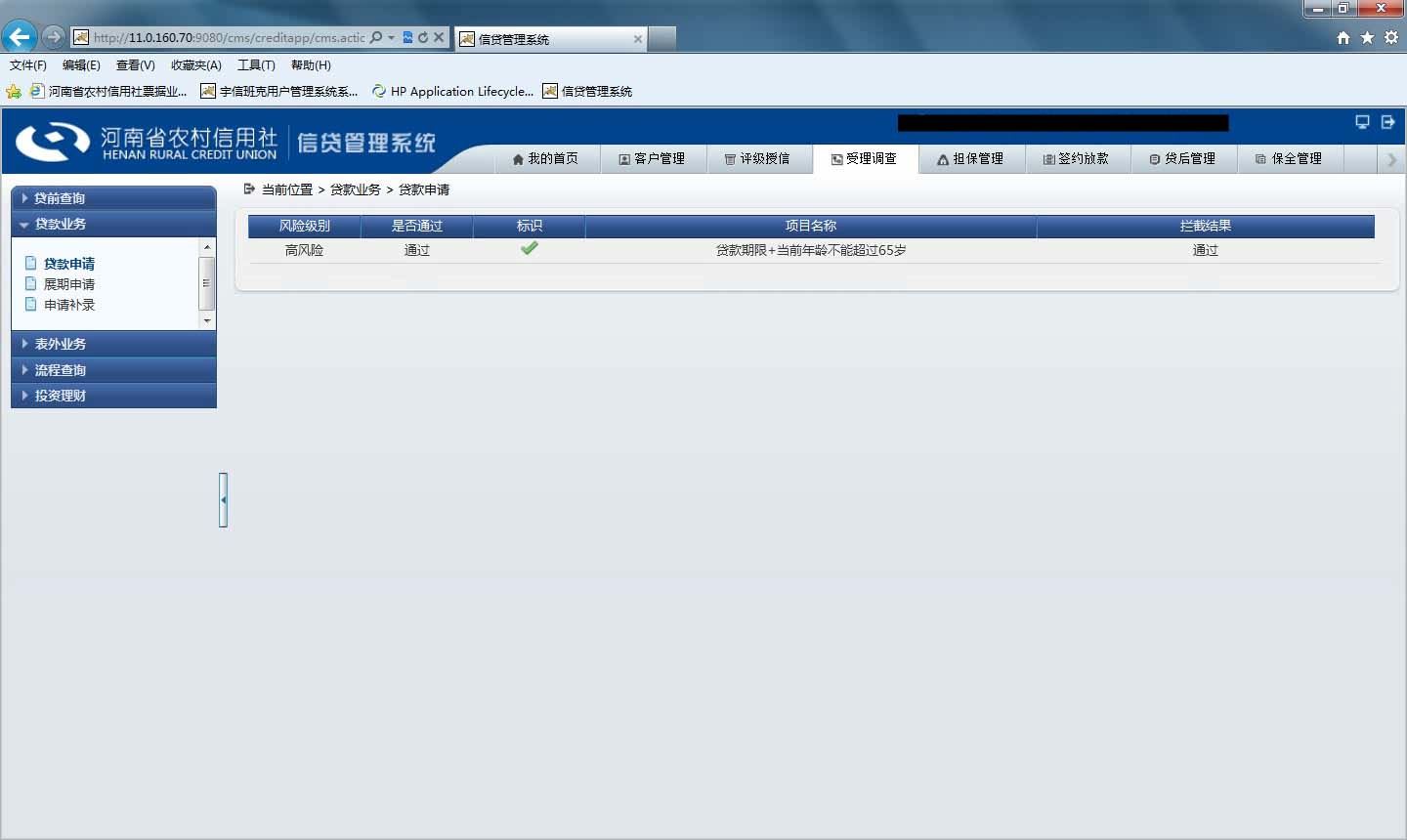The image size is (1407, 840).
Task: Click the sidebar list scrollbar thumb
Action: click(x=206, y=283)
